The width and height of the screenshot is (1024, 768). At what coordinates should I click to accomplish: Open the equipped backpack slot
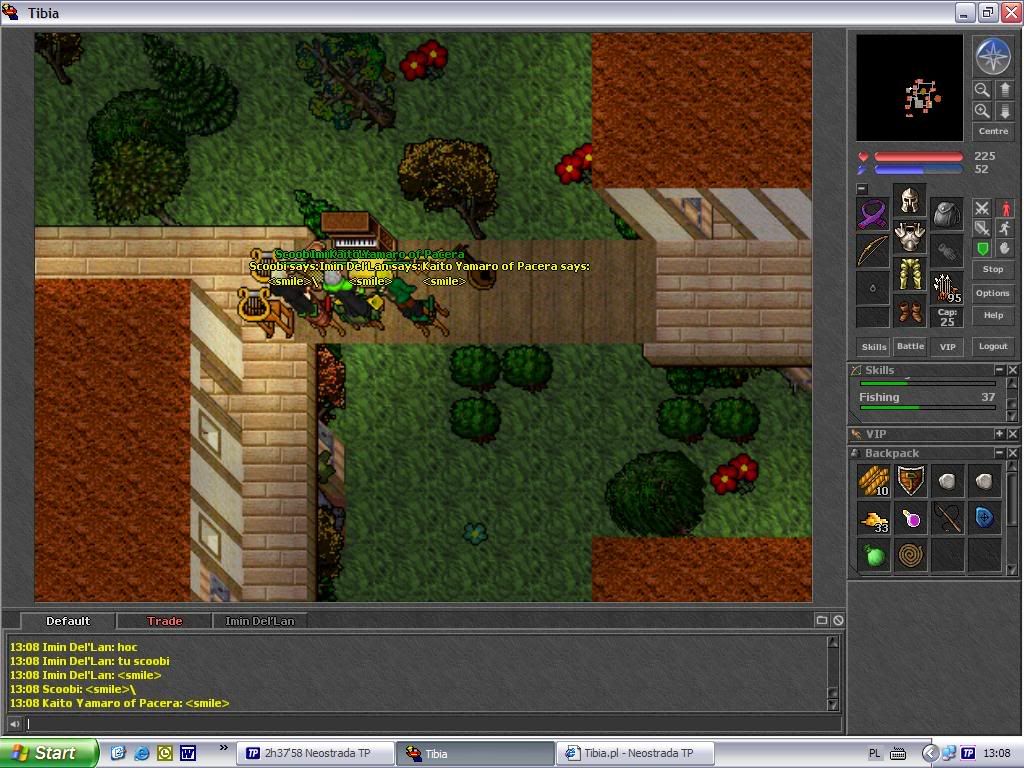point(946,214)
